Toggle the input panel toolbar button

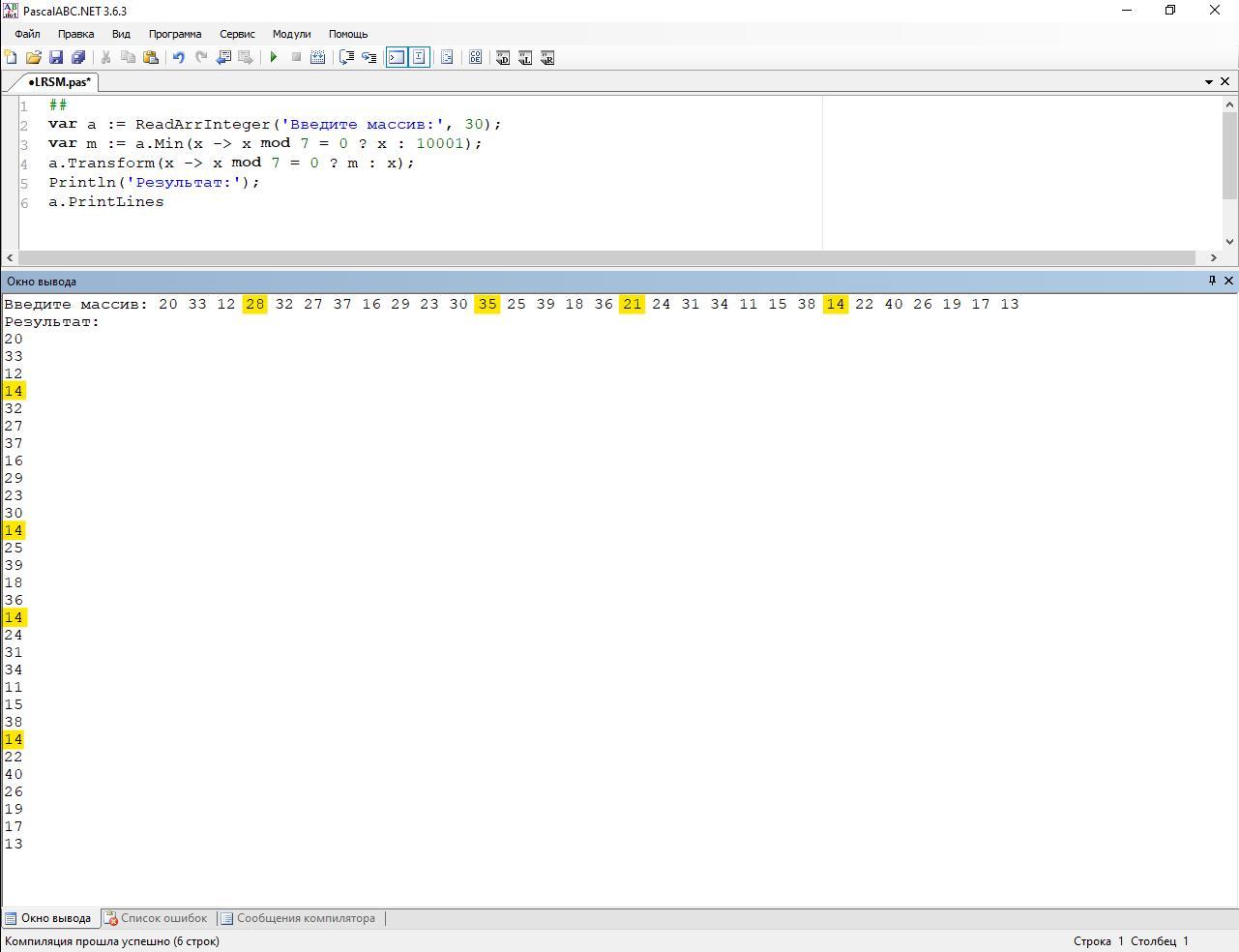[x=419, y=58]
